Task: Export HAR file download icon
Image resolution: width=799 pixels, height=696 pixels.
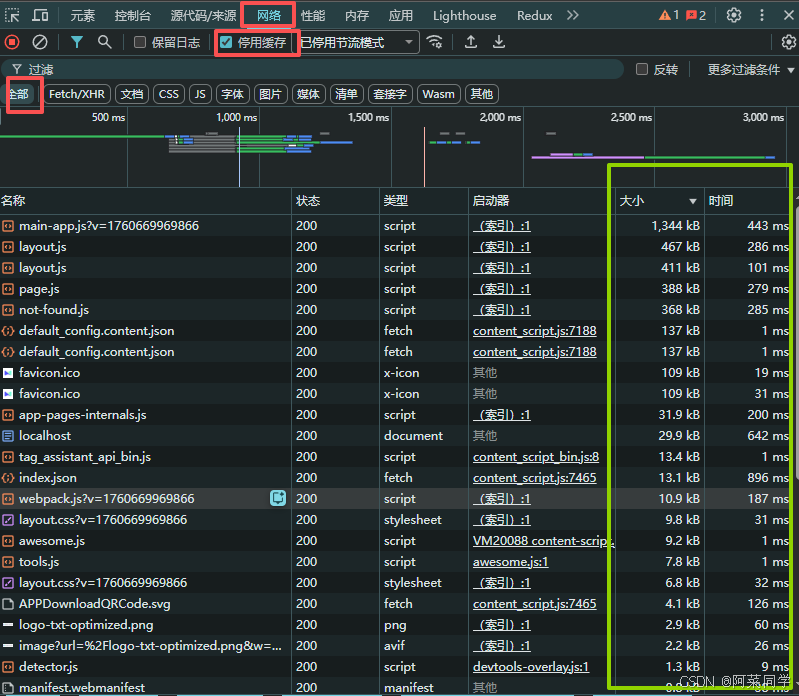Action: (x=499, y=42)
